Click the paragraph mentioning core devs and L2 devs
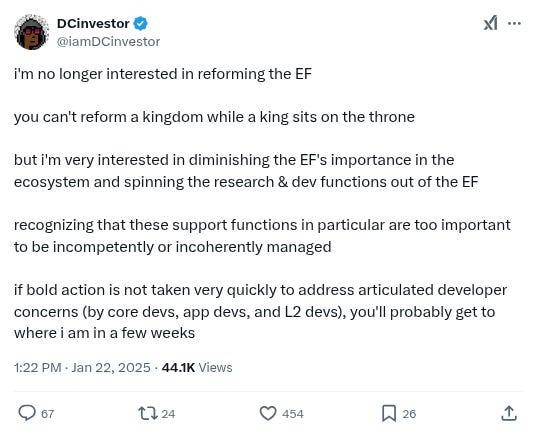Screen dimensions: 534x434 [261, 311]
